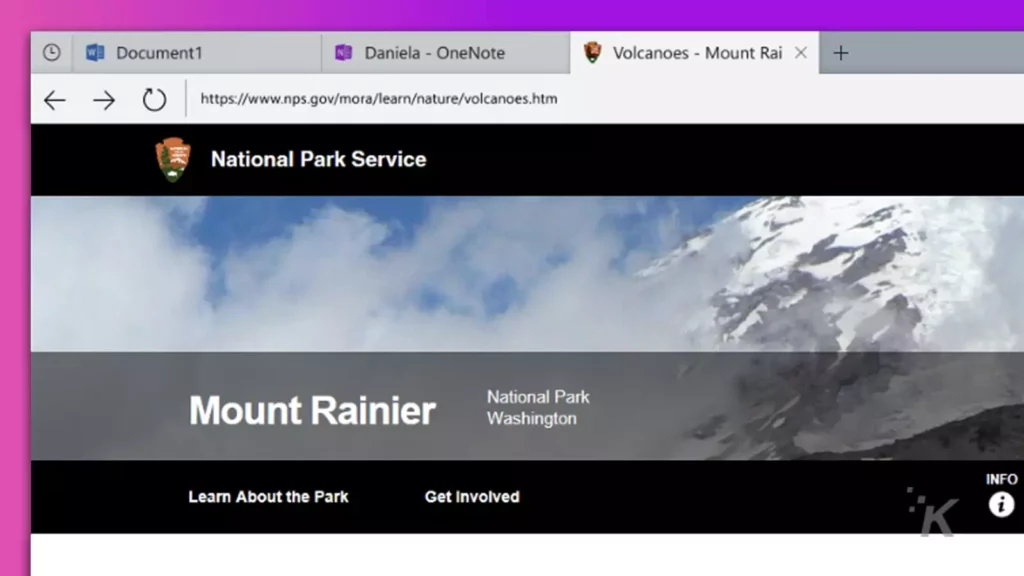This screenshot has height=576, width=1024.
Task: Click the Mount Rainier park title
Action: [312, 410]
